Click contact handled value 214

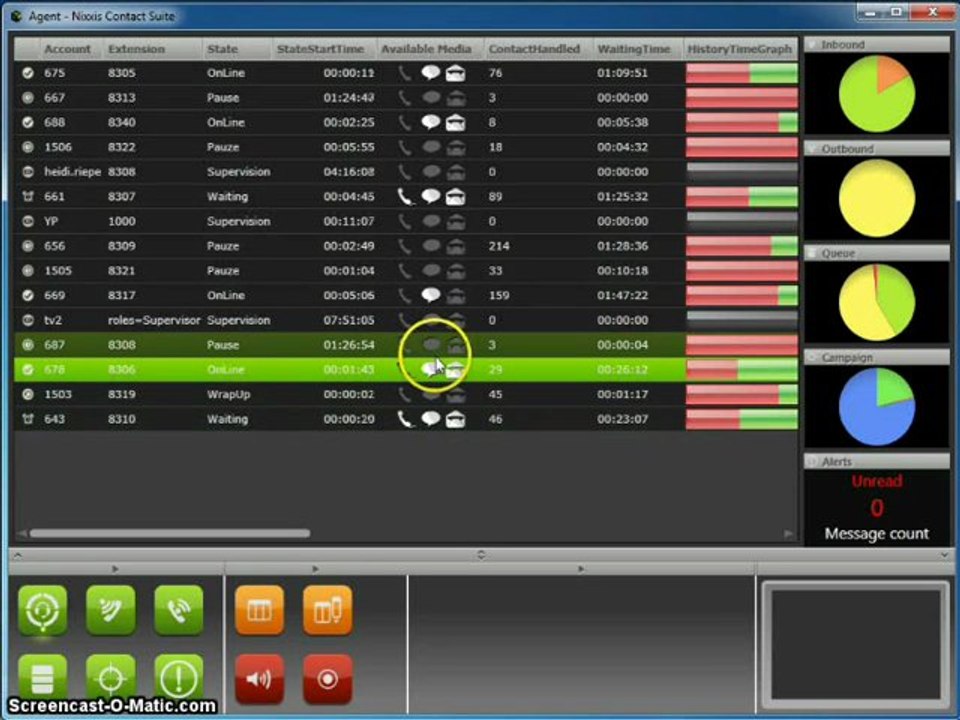coord(499,246)
